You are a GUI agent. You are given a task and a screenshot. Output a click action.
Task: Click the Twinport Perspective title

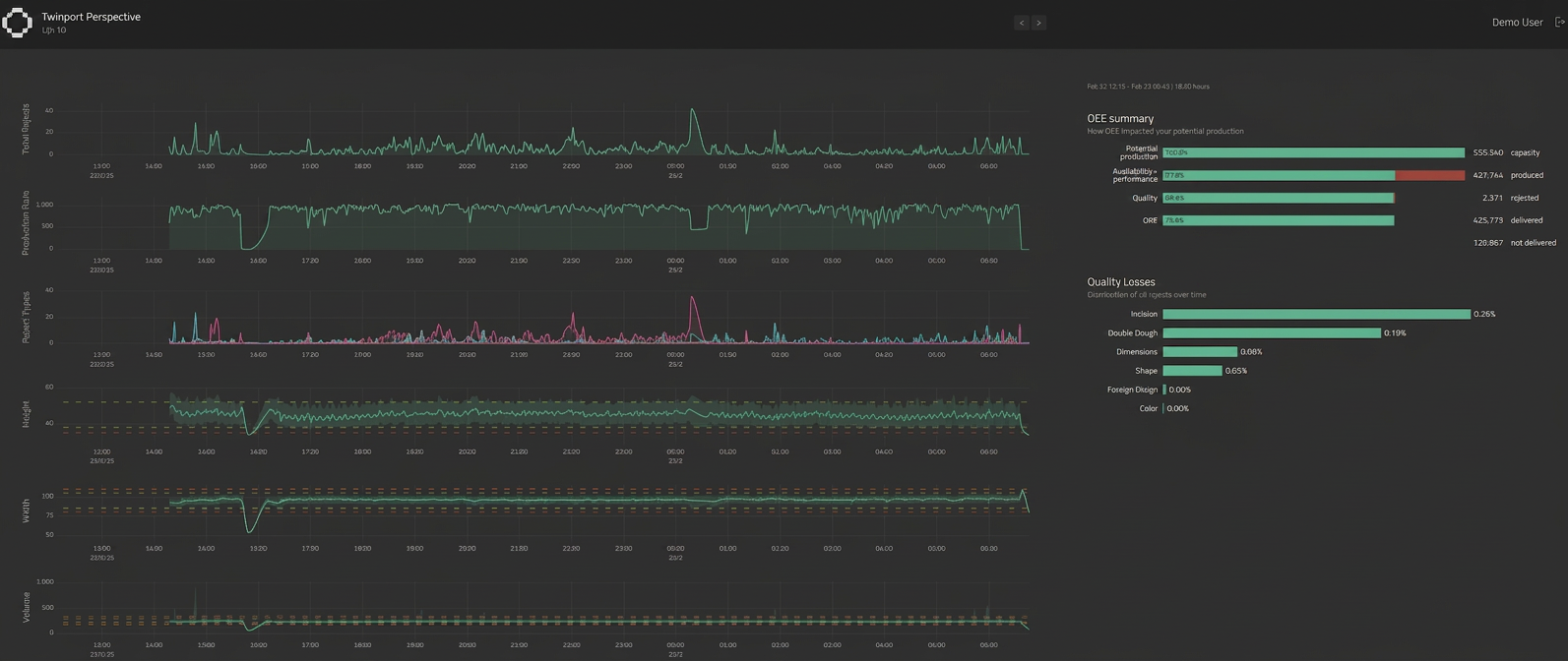click(91, 17)
